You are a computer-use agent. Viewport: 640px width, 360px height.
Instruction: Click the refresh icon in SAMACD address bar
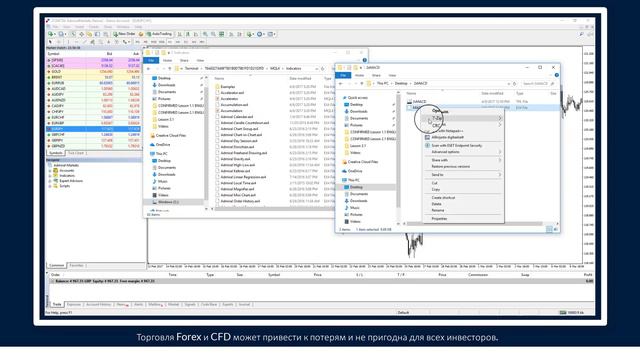click(514, 83)
